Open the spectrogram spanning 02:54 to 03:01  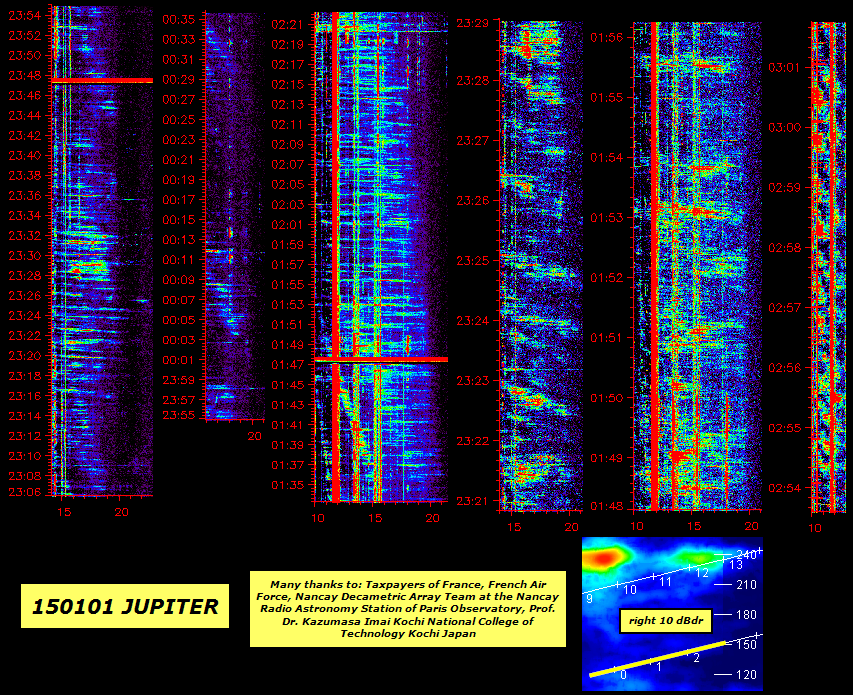(830, 266)
